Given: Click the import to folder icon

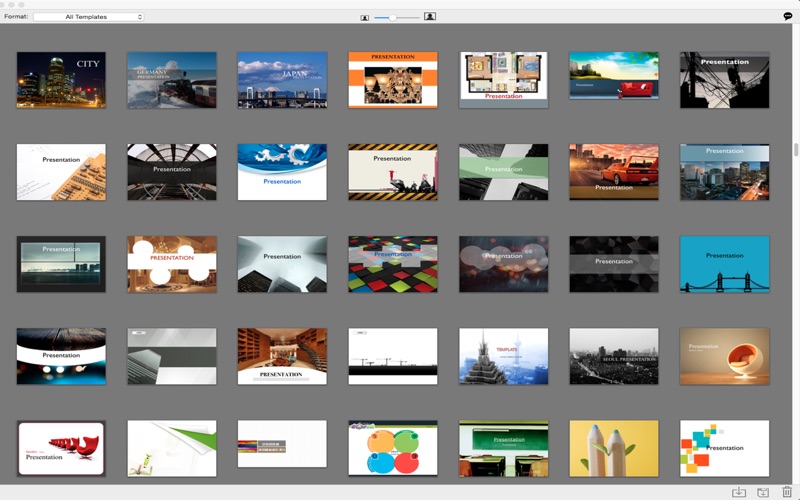Looking at the screenshot, I should pos(763,492).
